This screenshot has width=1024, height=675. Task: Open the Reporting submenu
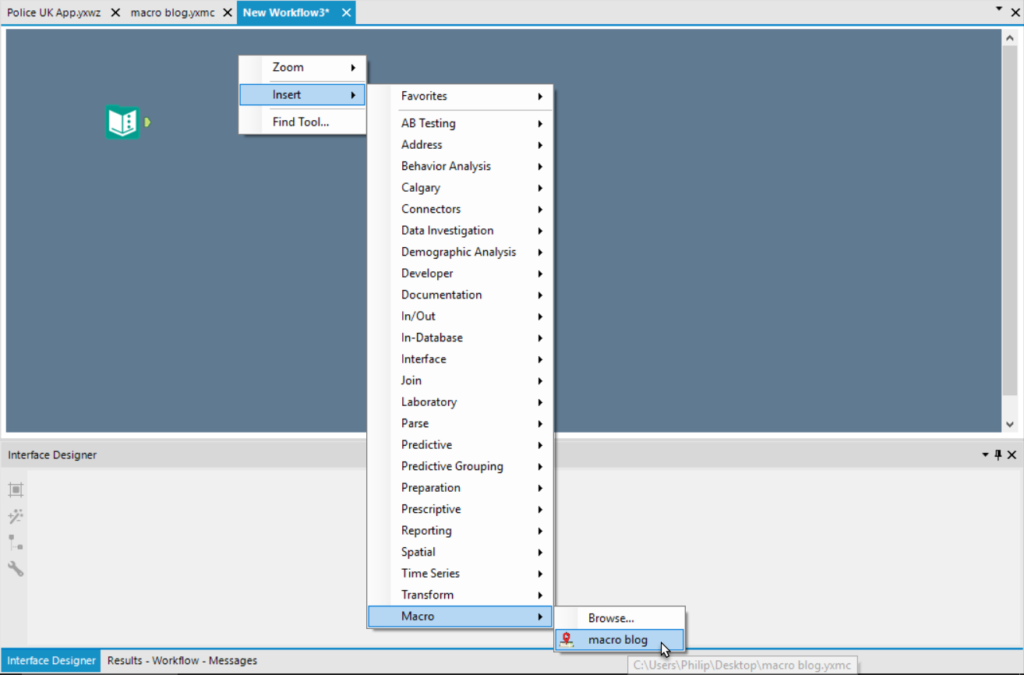tap(460, 531)
